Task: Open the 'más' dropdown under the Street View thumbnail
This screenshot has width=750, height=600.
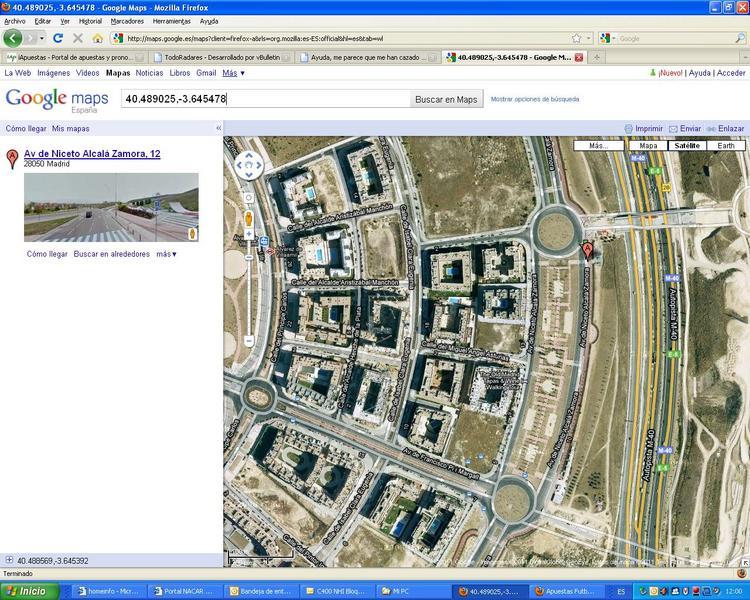Action: click(166, 254)
